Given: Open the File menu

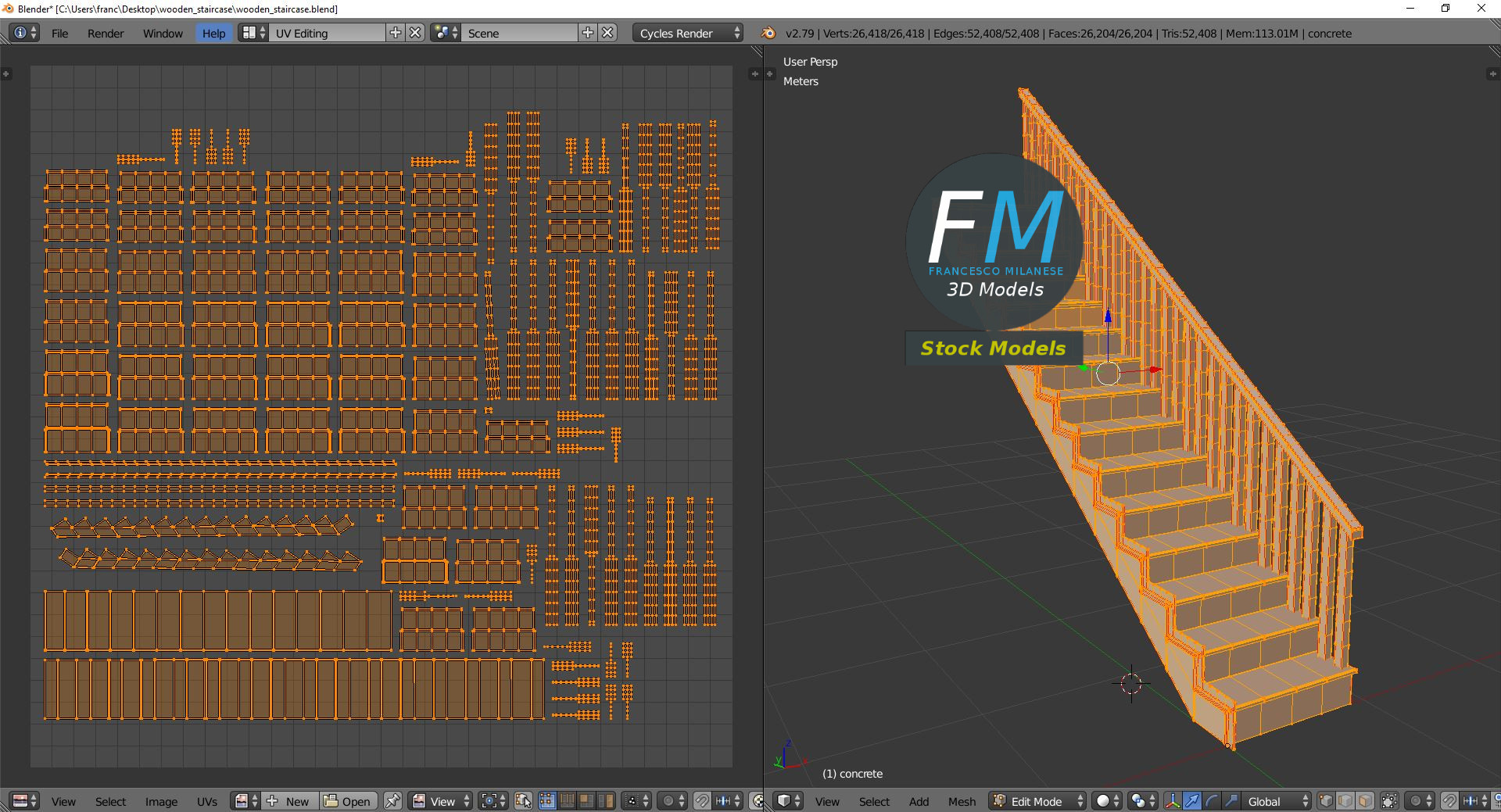Looking at the screenshot, I should coord(59,33).
